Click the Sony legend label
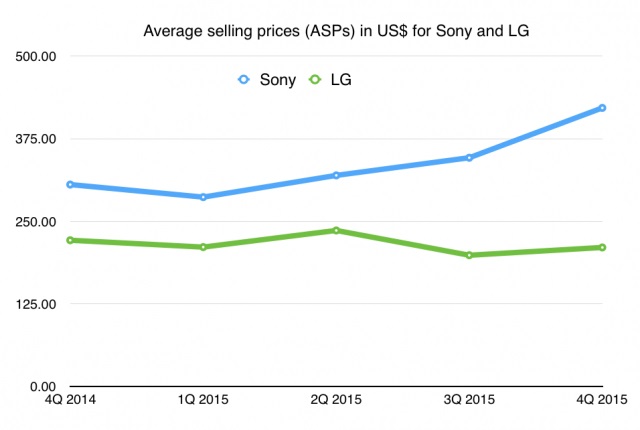This screenshot has width=640, height=430. 278,80
